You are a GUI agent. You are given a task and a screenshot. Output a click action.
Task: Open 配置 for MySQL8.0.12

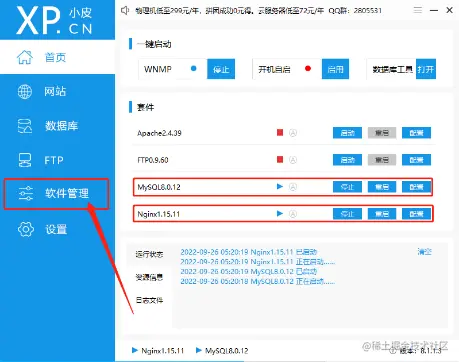pos(416,187)
